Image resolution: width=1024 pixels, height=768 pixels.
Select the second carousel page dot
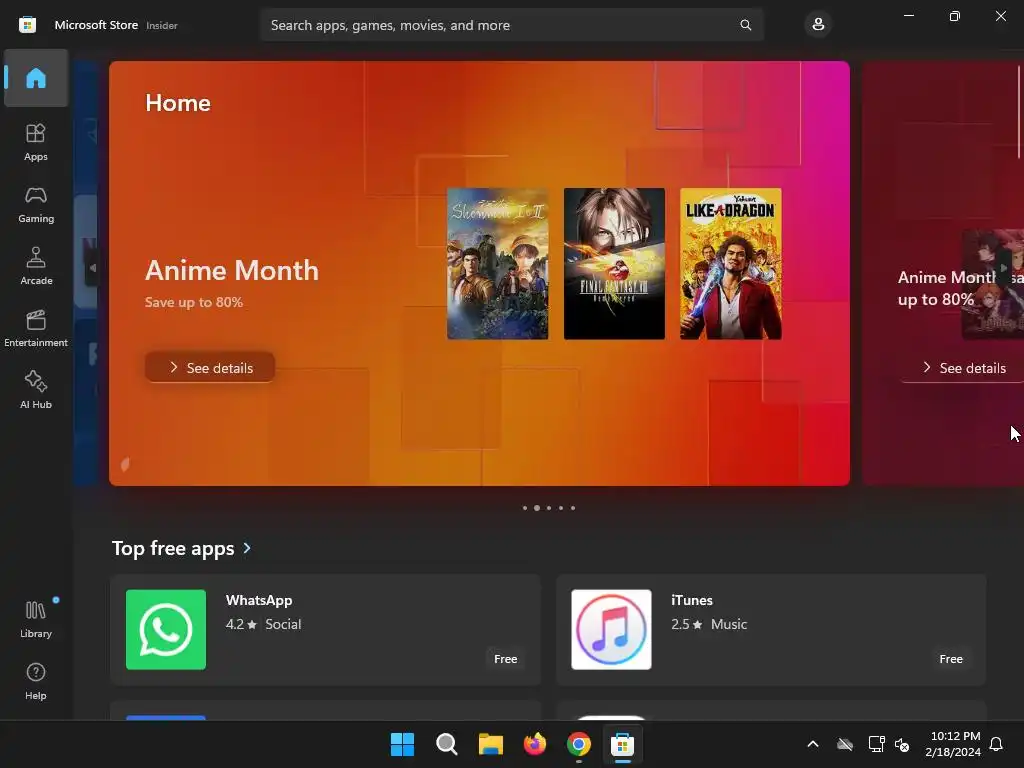[x=537, y=508]
